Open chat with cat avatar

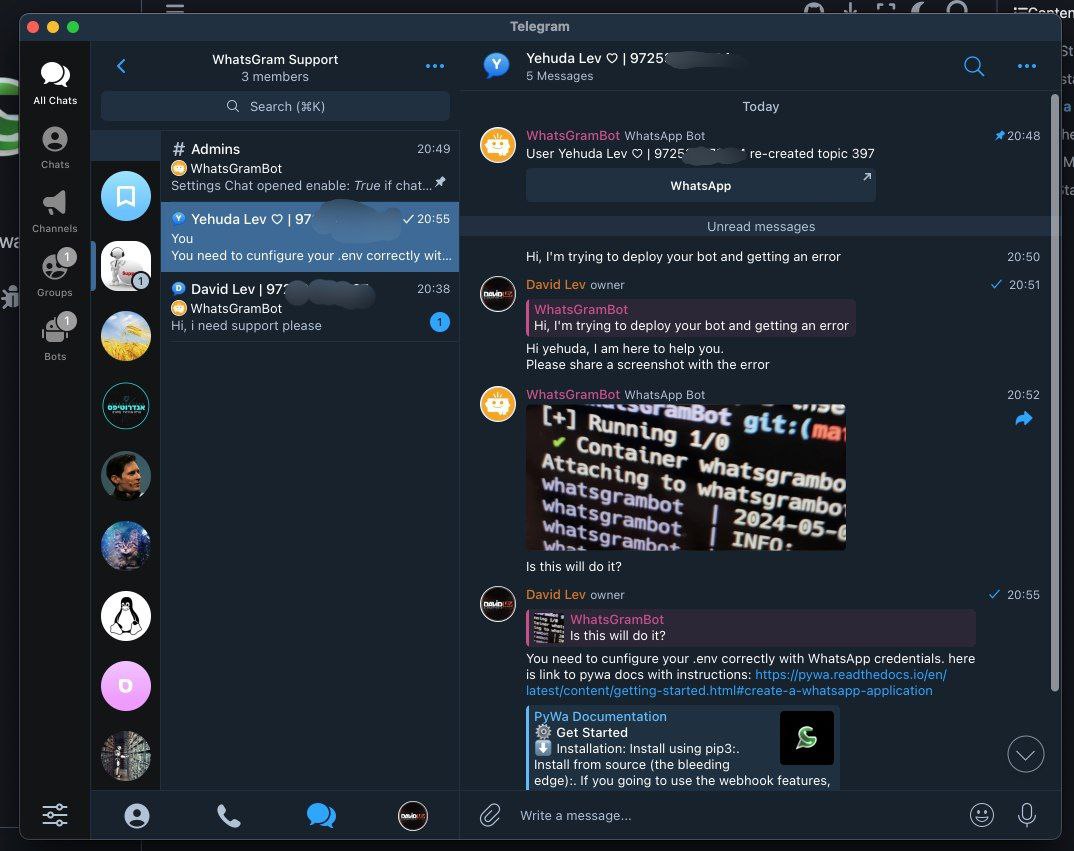pyautogui.click(x=126, y=545)
